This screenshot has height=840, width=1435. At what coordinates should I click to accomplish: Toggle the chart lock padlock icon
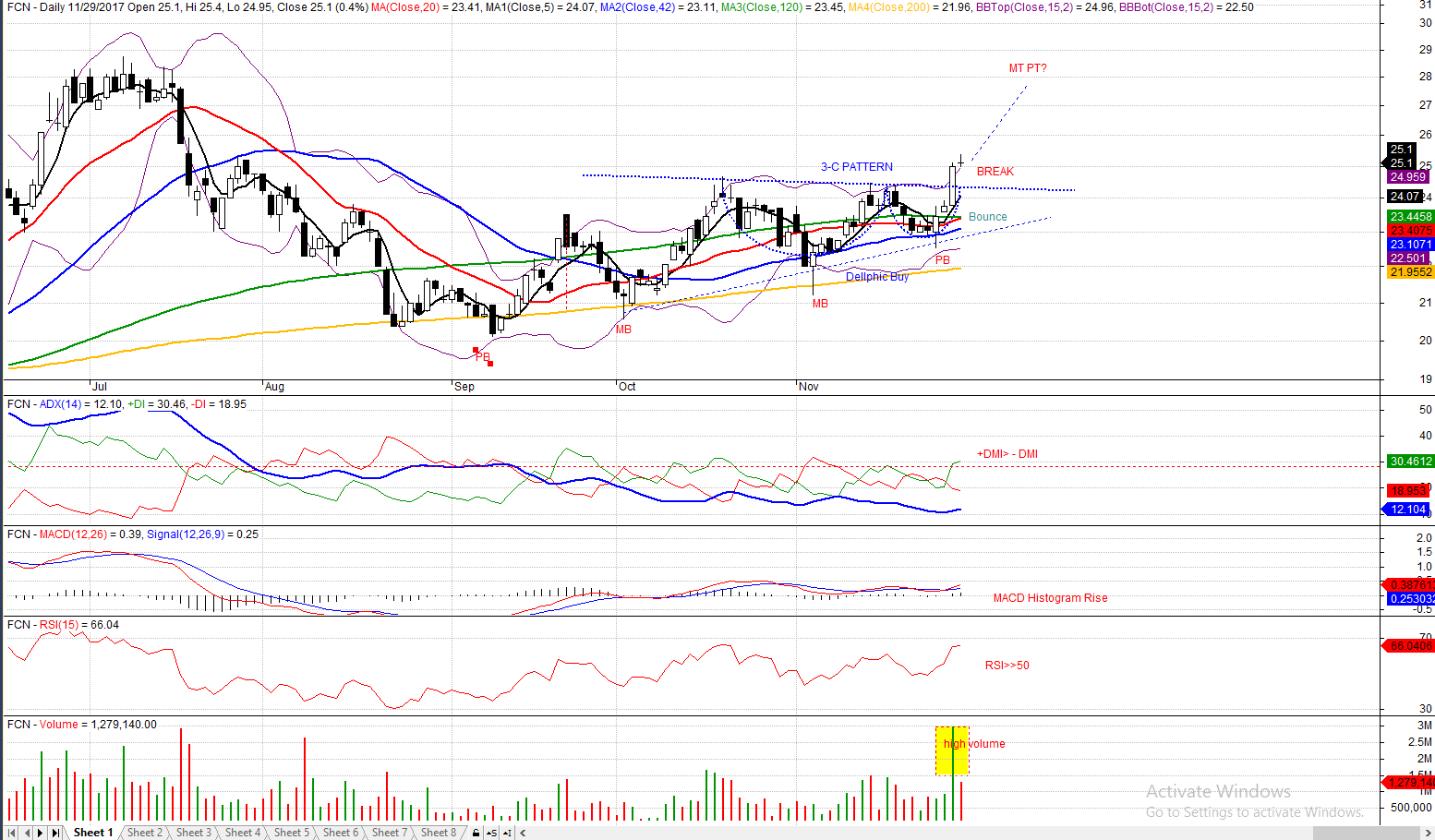point(476,833)
